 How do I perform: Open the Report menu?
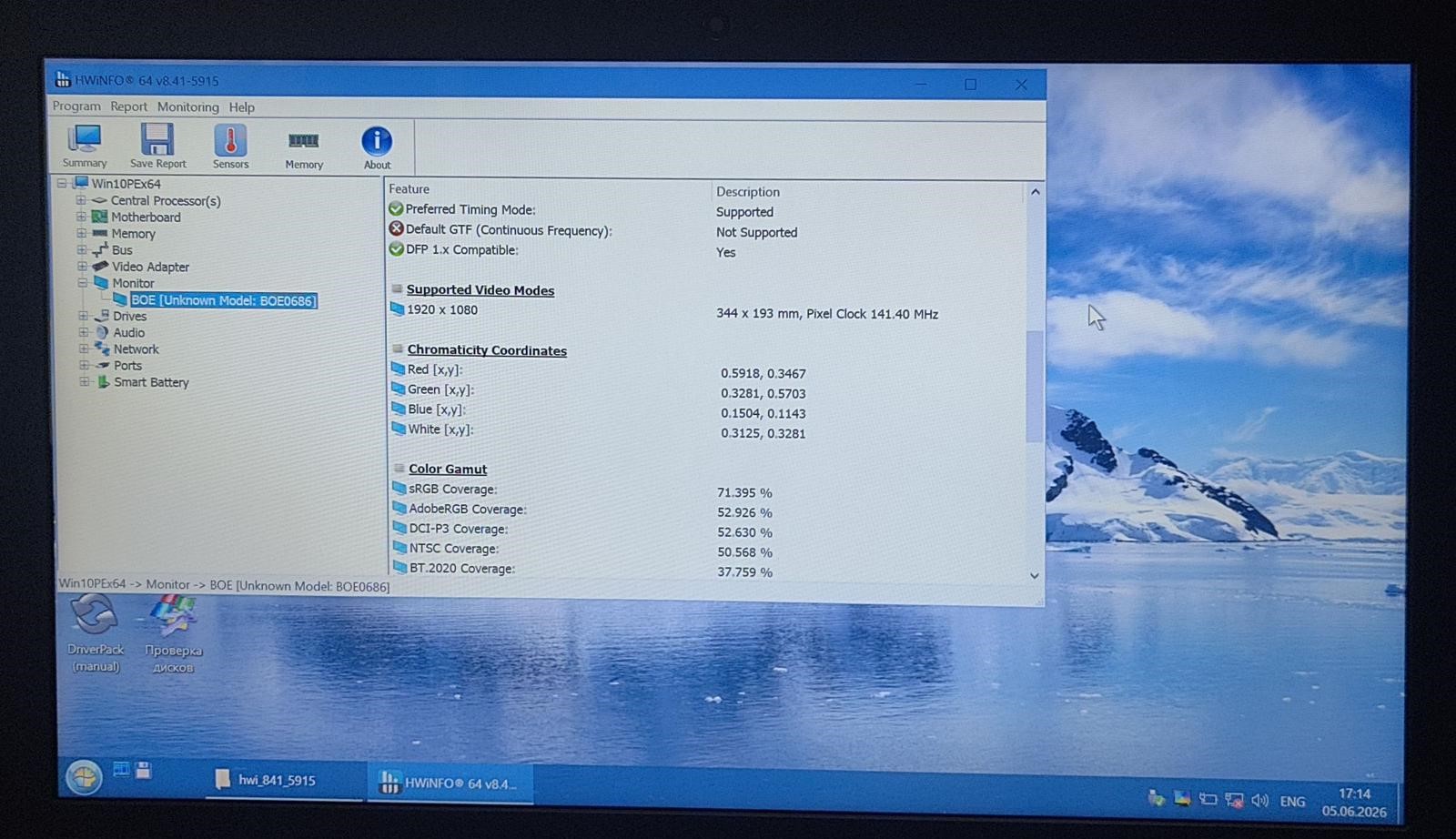[128, 106]
